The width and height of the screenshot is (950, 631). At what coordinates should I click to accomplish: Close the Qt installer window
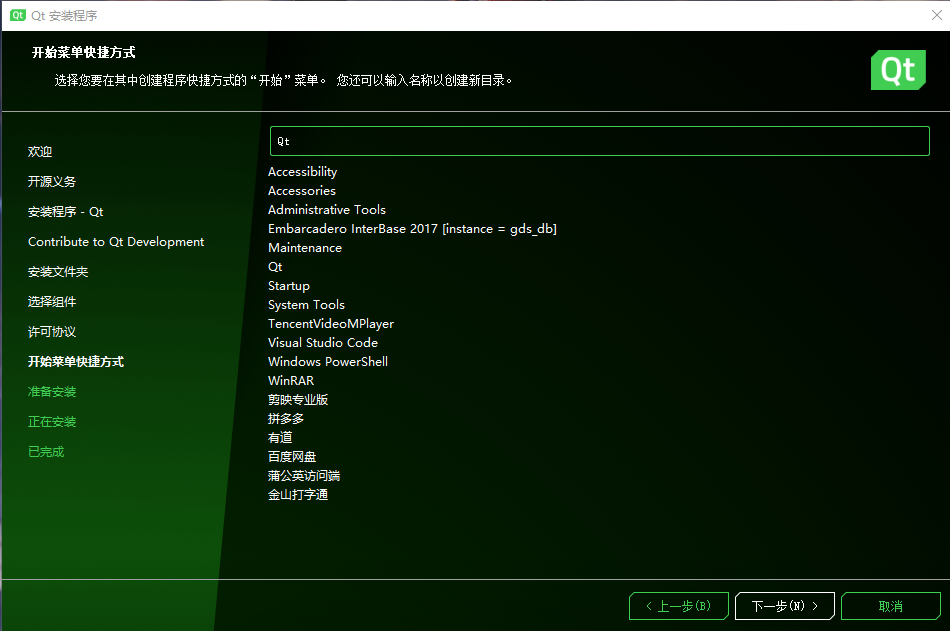pyautogui.click(x=936, y=15)
